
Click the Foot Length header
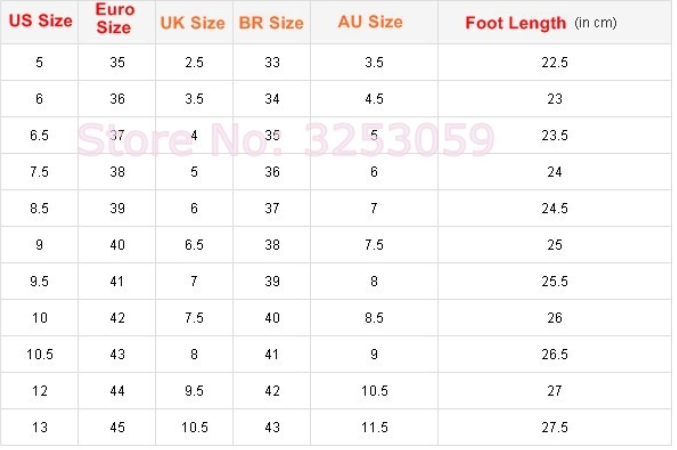click(x=554, y=22)
